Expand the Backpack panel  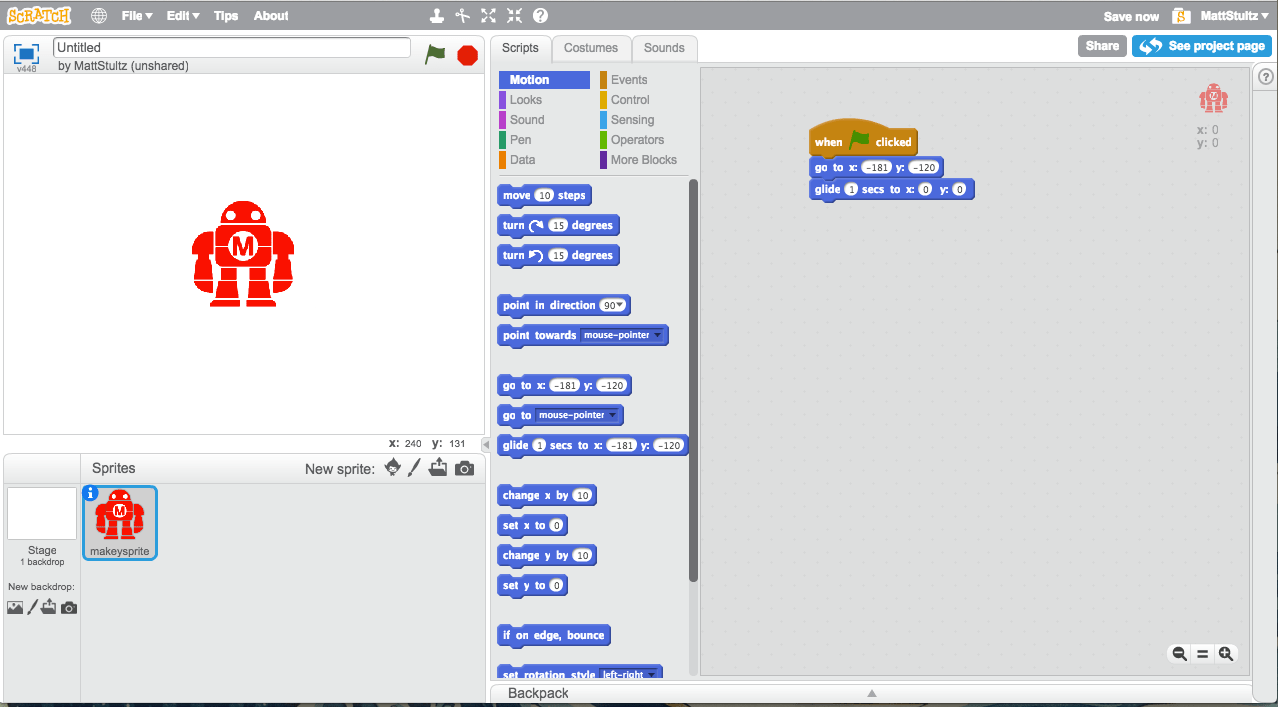click(871, 693)
